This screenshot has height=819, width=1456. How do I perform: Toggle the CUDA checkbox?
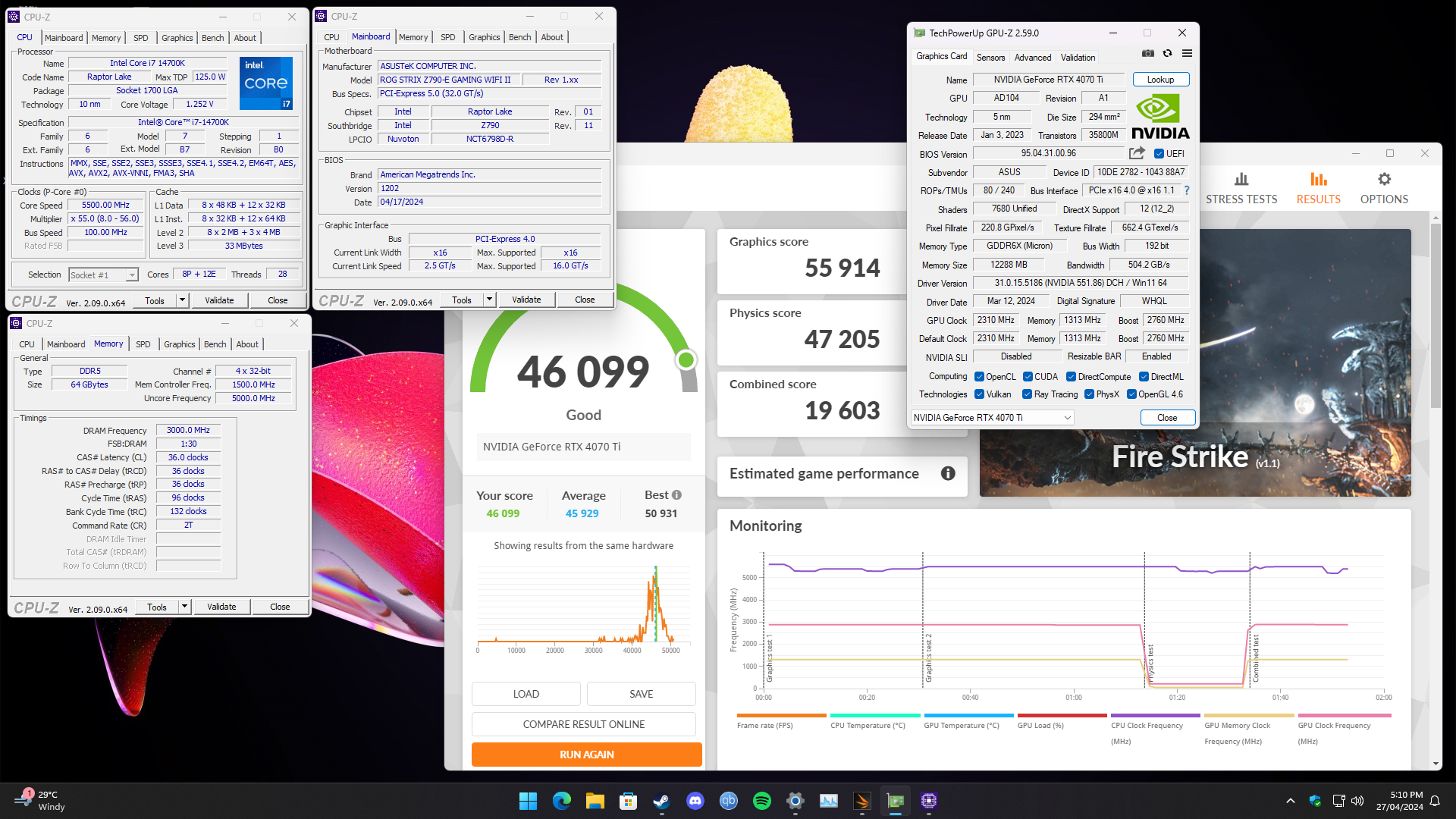coord(1028,377)
